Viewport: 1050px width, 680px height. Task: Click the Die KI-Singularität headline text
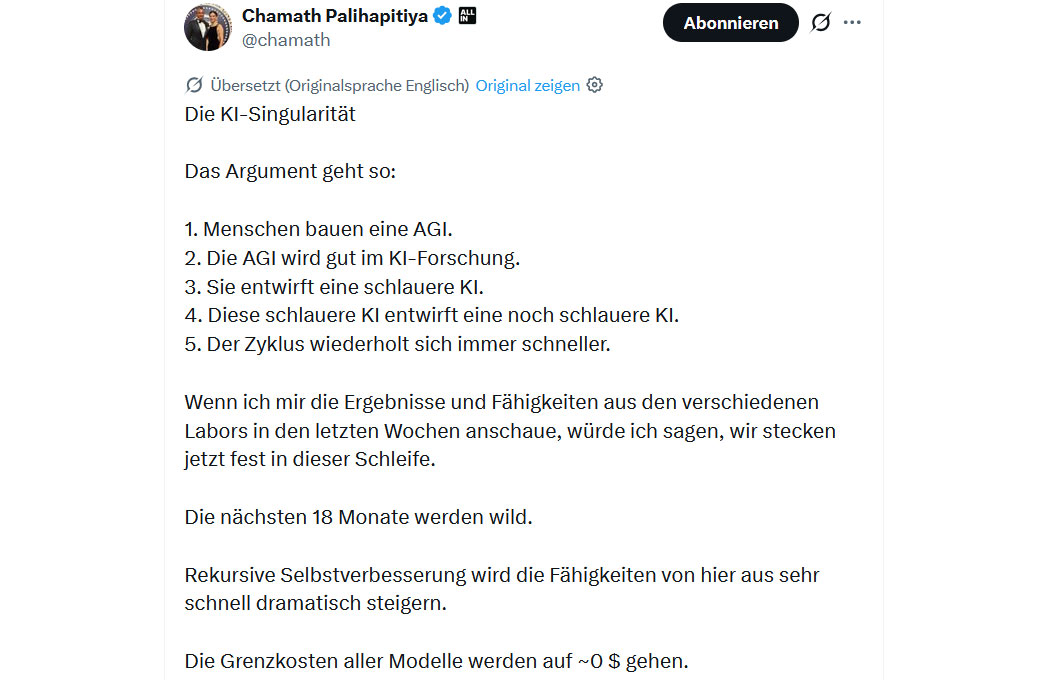270,114
